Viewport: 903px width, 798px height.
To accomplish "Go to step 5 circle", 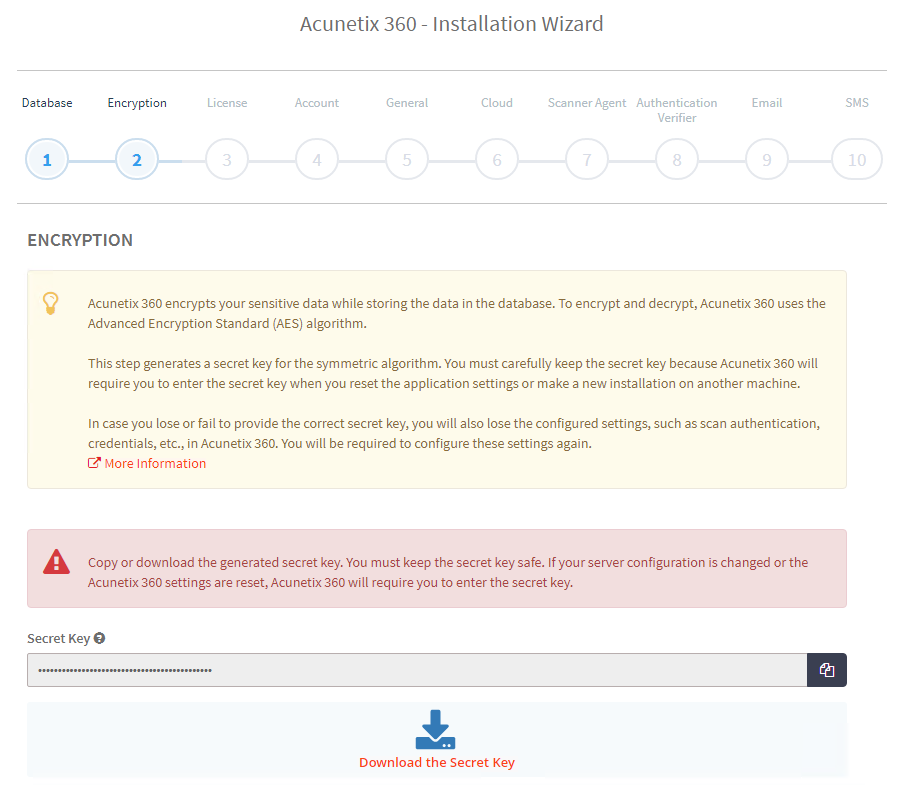I will 407,159.
